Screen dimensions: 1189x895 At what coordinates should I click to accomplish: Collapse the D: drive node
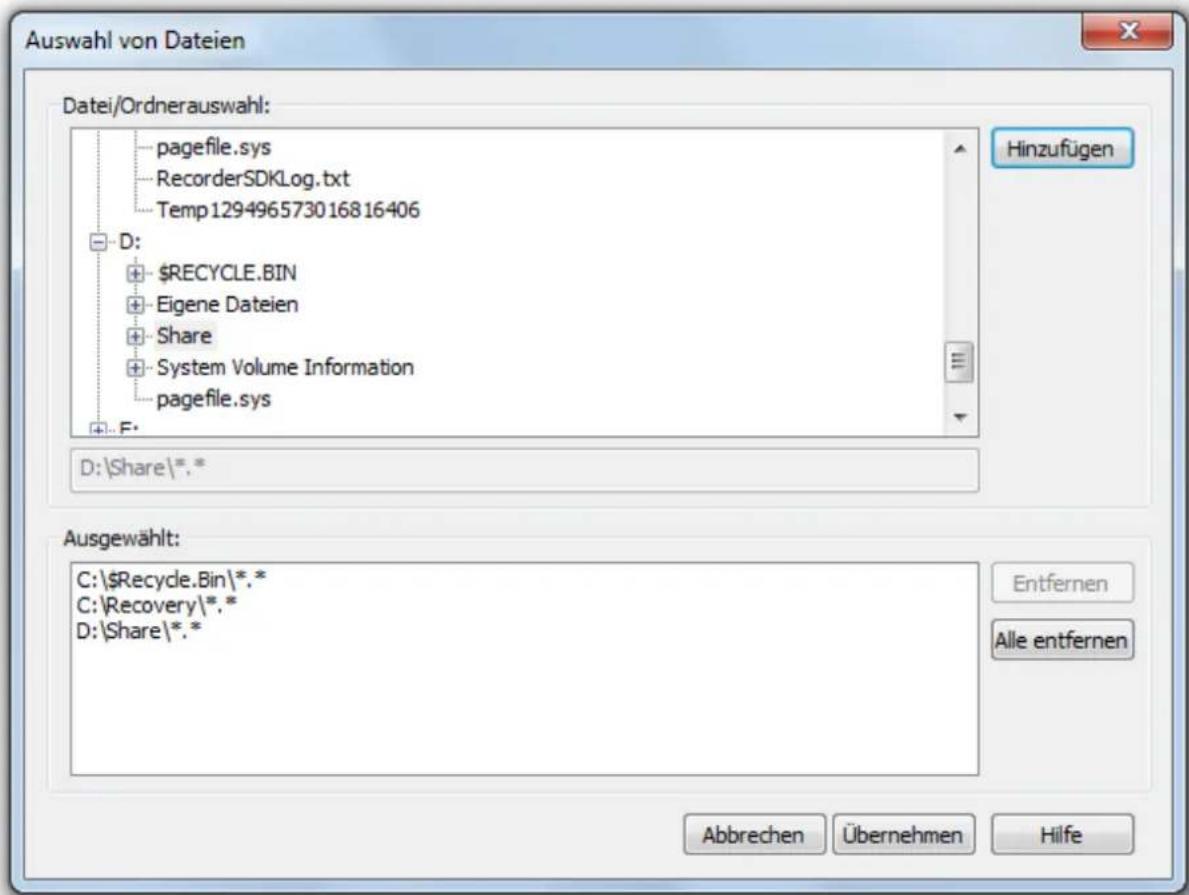click(x=99, y=242)
